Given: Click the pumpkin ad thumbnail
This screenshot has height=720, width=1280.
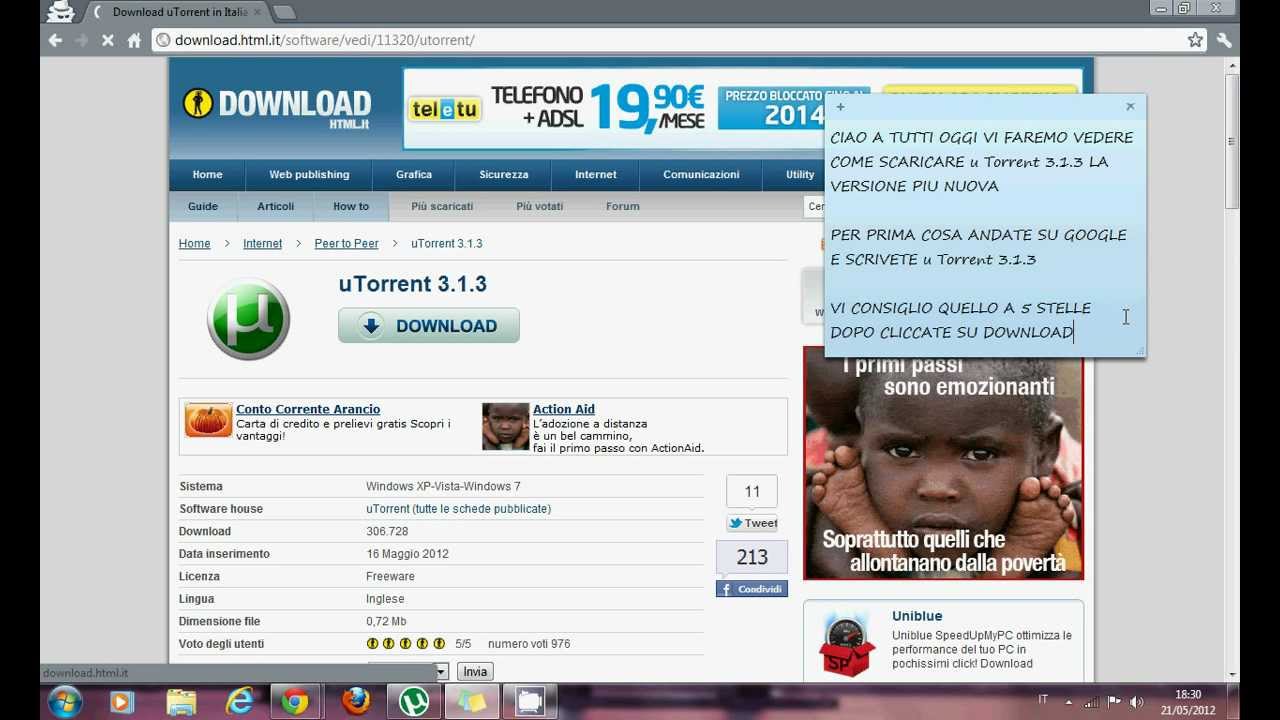Looking at the screenshot, I should coord(208,420).
